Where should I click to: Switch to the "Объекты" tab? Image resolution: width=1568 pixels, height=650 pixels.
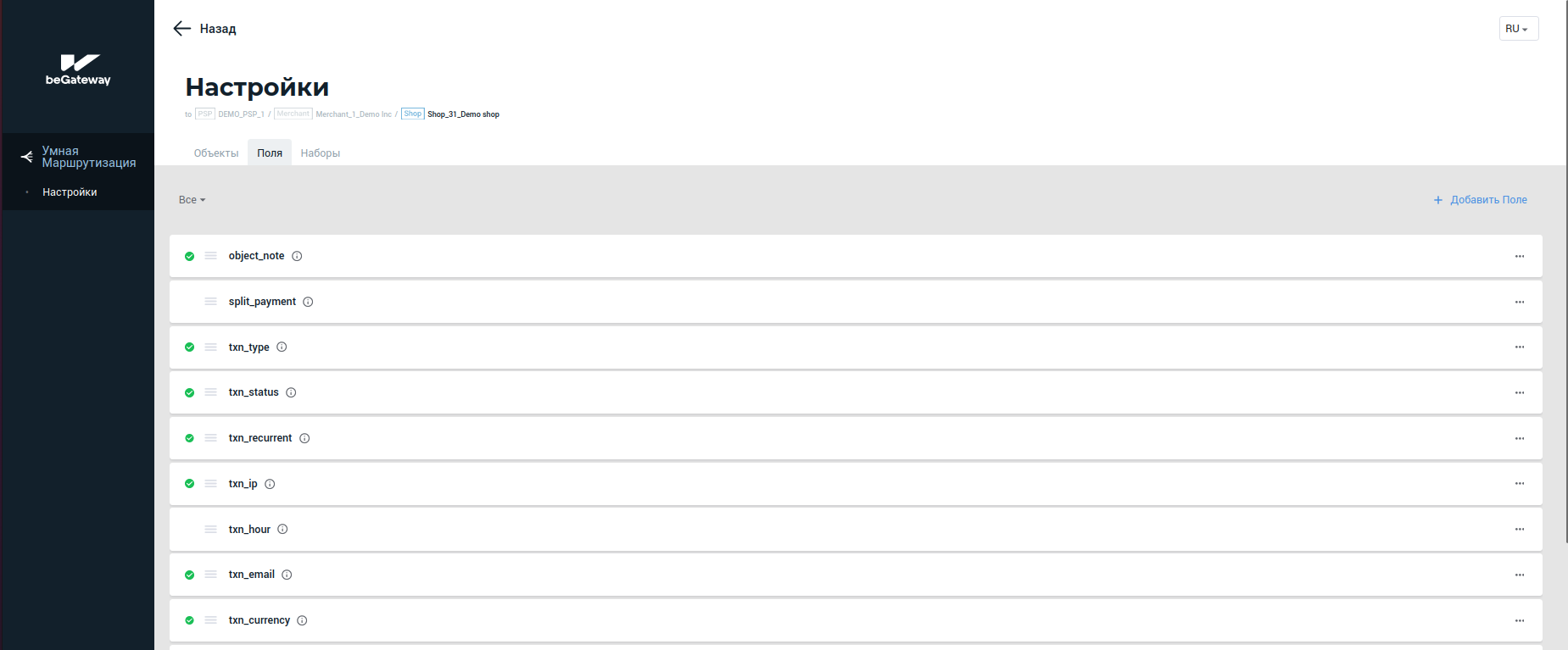[x=216, y=153]
